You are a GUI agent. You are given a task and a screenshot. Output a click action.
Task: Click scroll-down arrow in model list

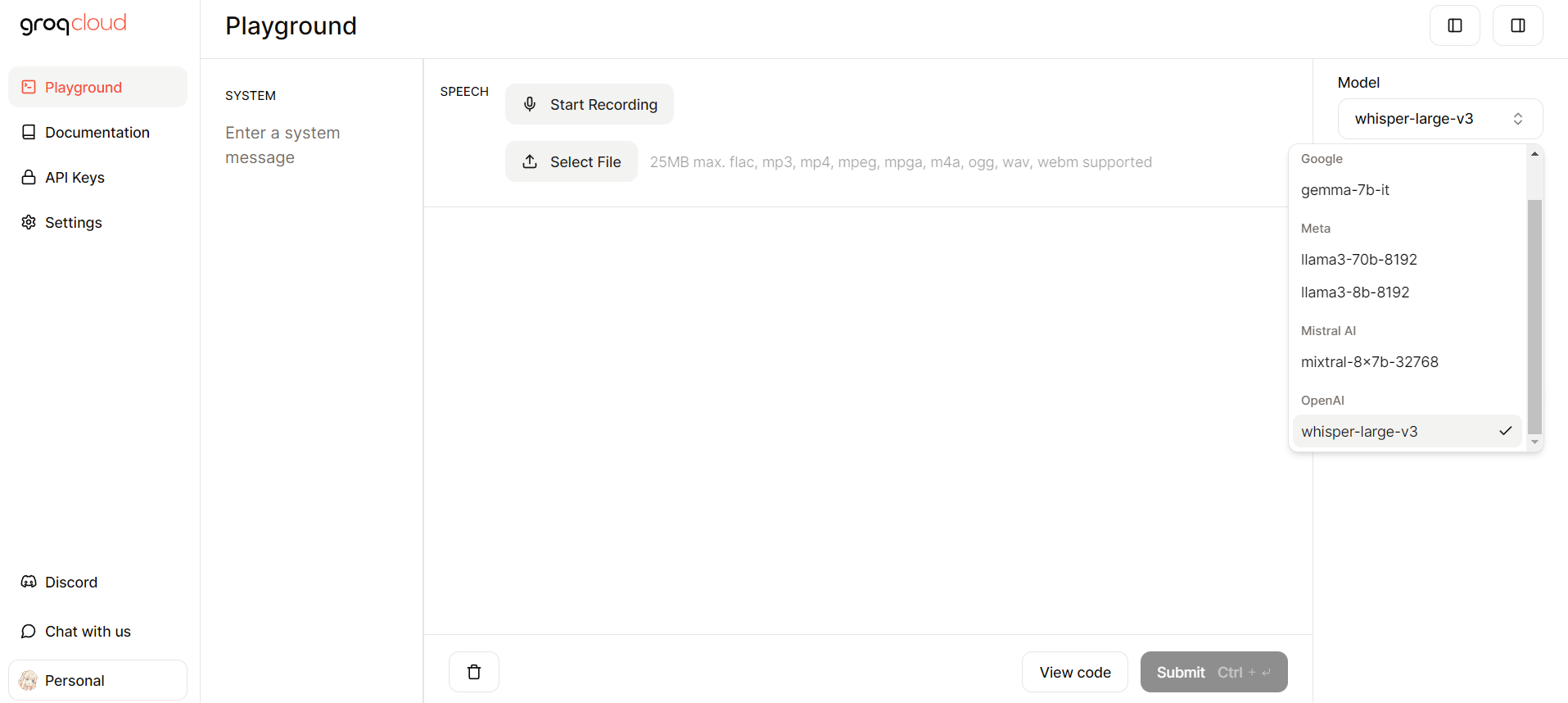click(x=1535, y=442)
